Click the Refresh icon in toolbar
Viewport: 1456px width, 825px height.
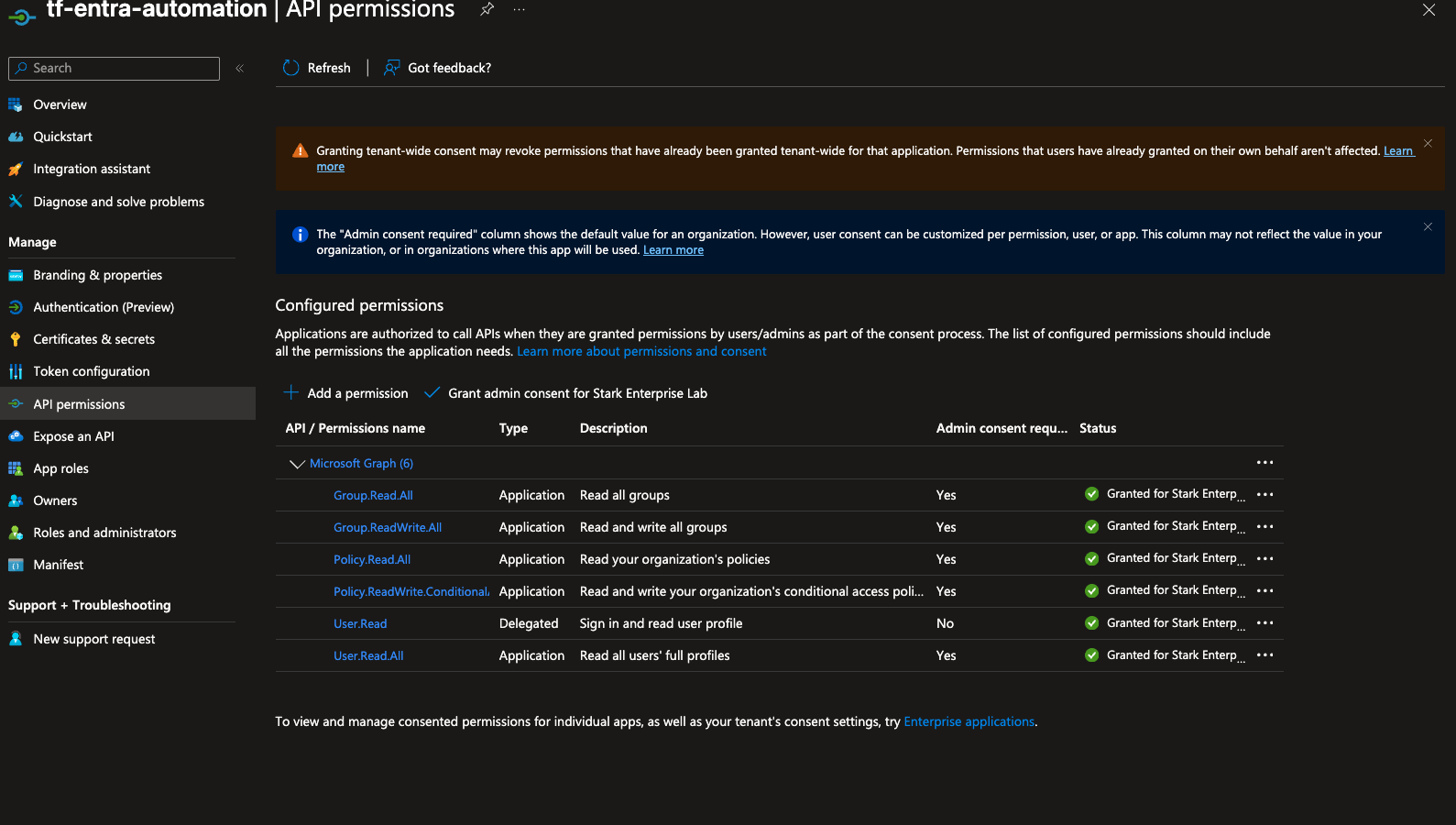291,68
